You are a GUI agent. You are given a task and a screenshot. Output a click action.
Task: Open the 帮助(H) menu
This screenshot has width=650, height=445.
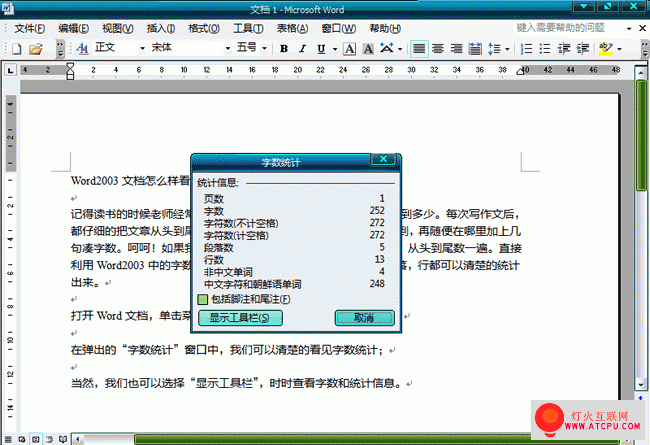pyautogui.click(x=385, y=28)
